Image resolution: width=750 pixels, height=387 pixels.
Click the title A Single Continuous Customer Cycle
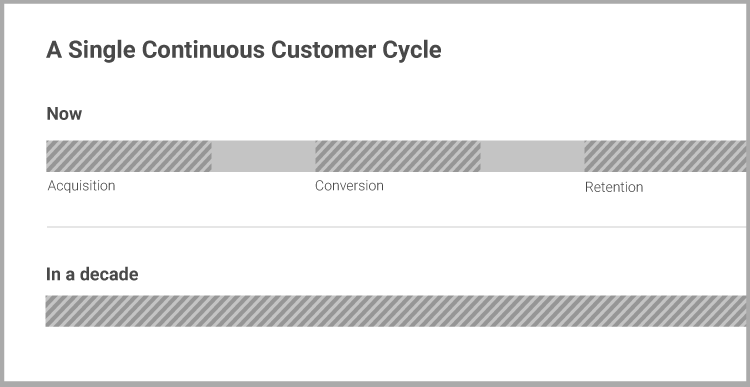[x=243, y=51]
